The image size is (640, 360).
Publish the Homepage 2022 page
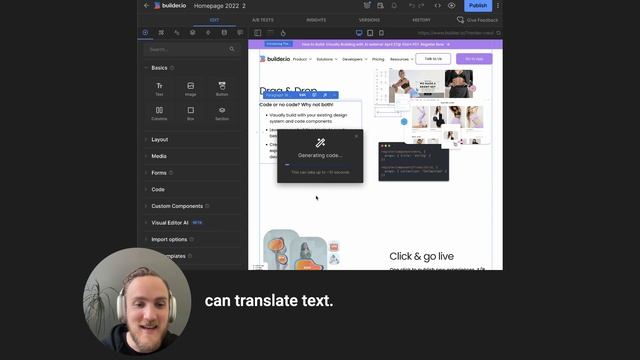coord(478,6)
